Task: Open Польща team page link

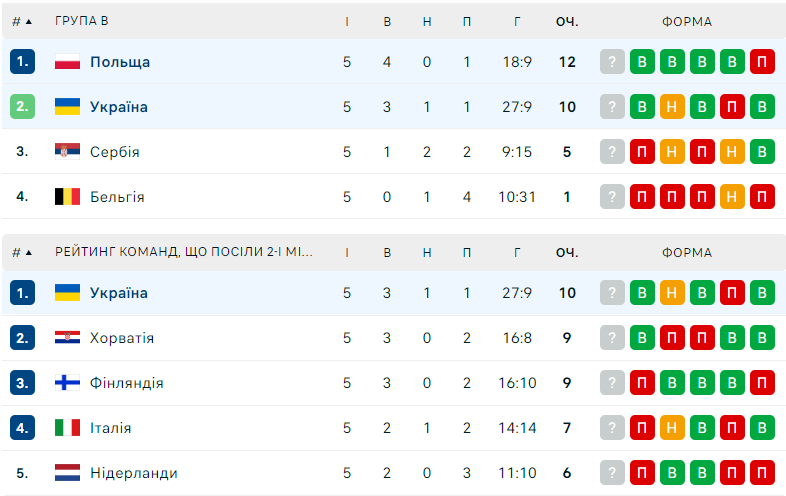Action: [x=120, y=62]
